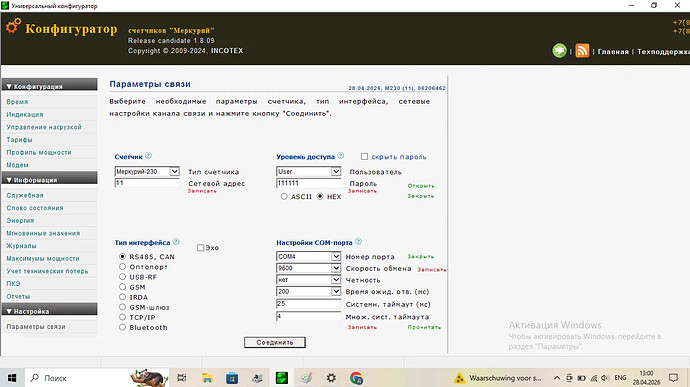690x387 pixels.
Task: Select ASCII password format
Action: [x=284, y=196]
